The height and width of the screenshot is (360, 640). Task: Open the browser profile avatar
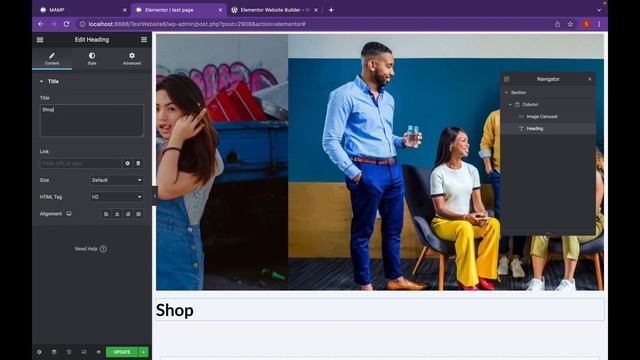(587, 24)
